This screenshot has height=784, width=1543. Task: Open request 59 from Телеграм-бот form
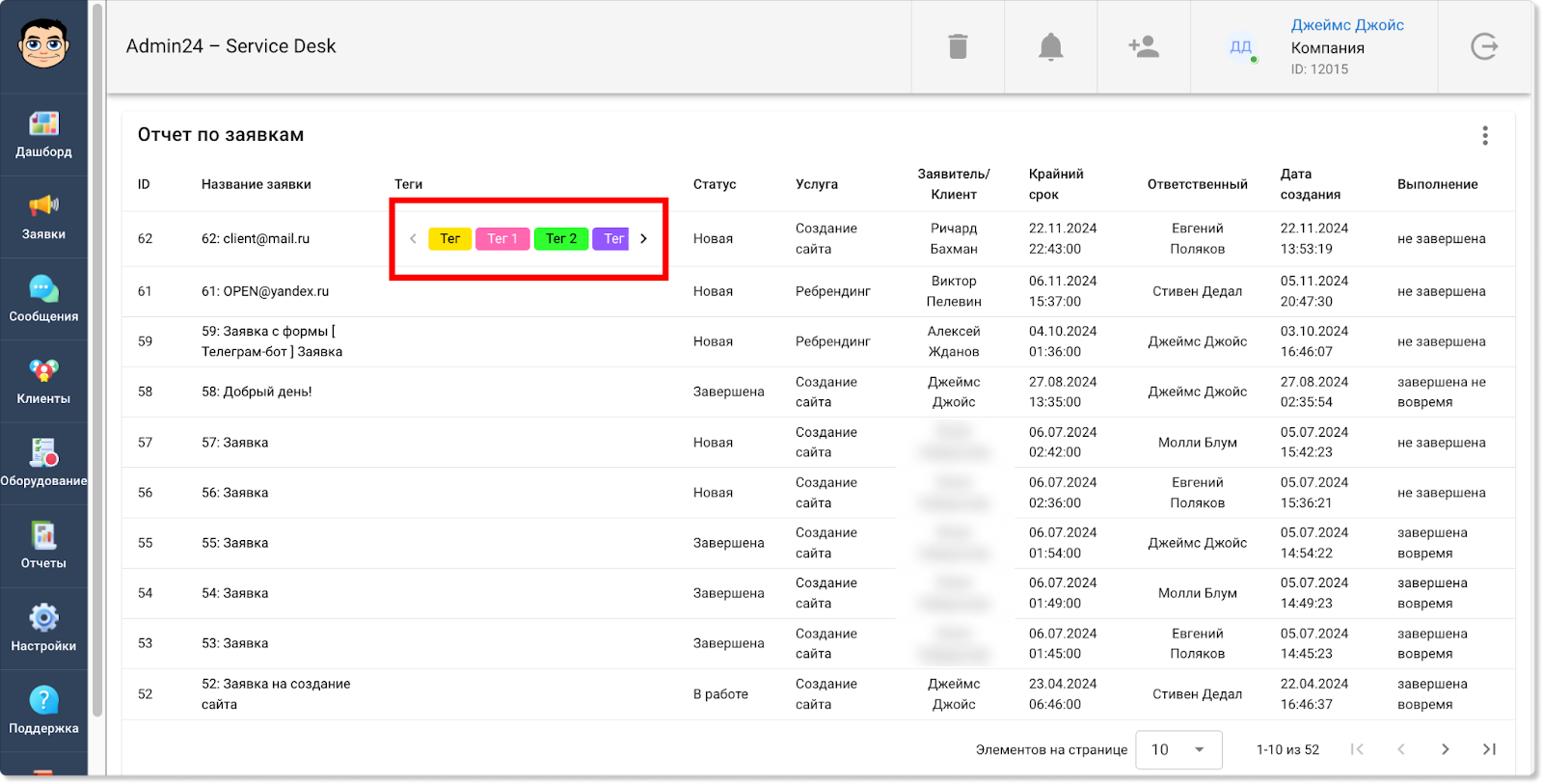click(x=272, y=341)
